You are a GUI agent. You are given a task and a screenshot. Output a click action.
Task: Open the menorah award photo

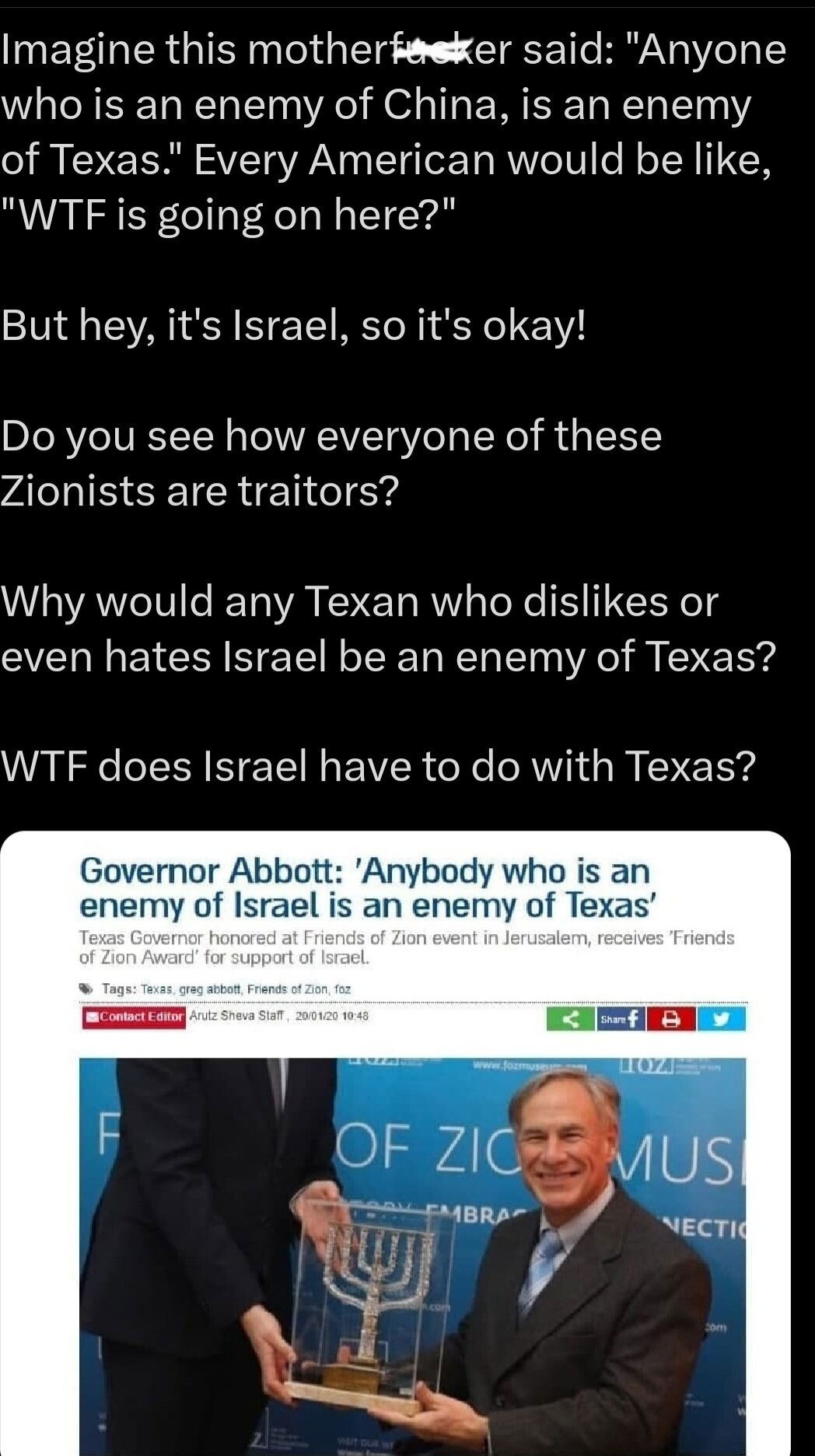(x=412, y=1256)
